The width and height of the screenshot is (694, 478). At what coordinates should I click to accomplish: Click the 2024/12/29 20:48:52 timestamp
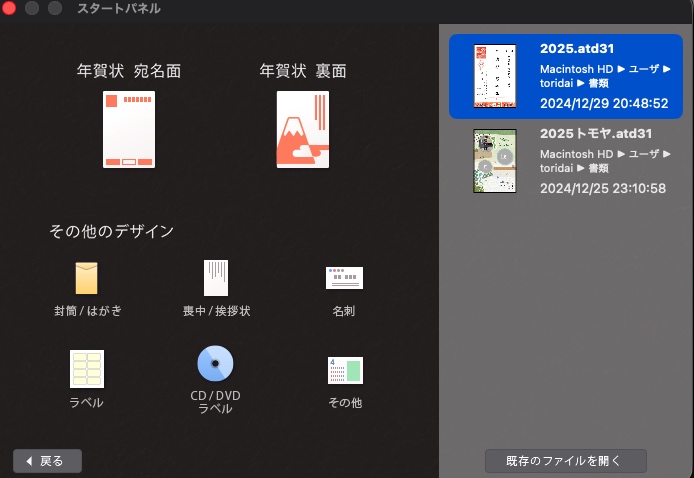click(604, 103)
